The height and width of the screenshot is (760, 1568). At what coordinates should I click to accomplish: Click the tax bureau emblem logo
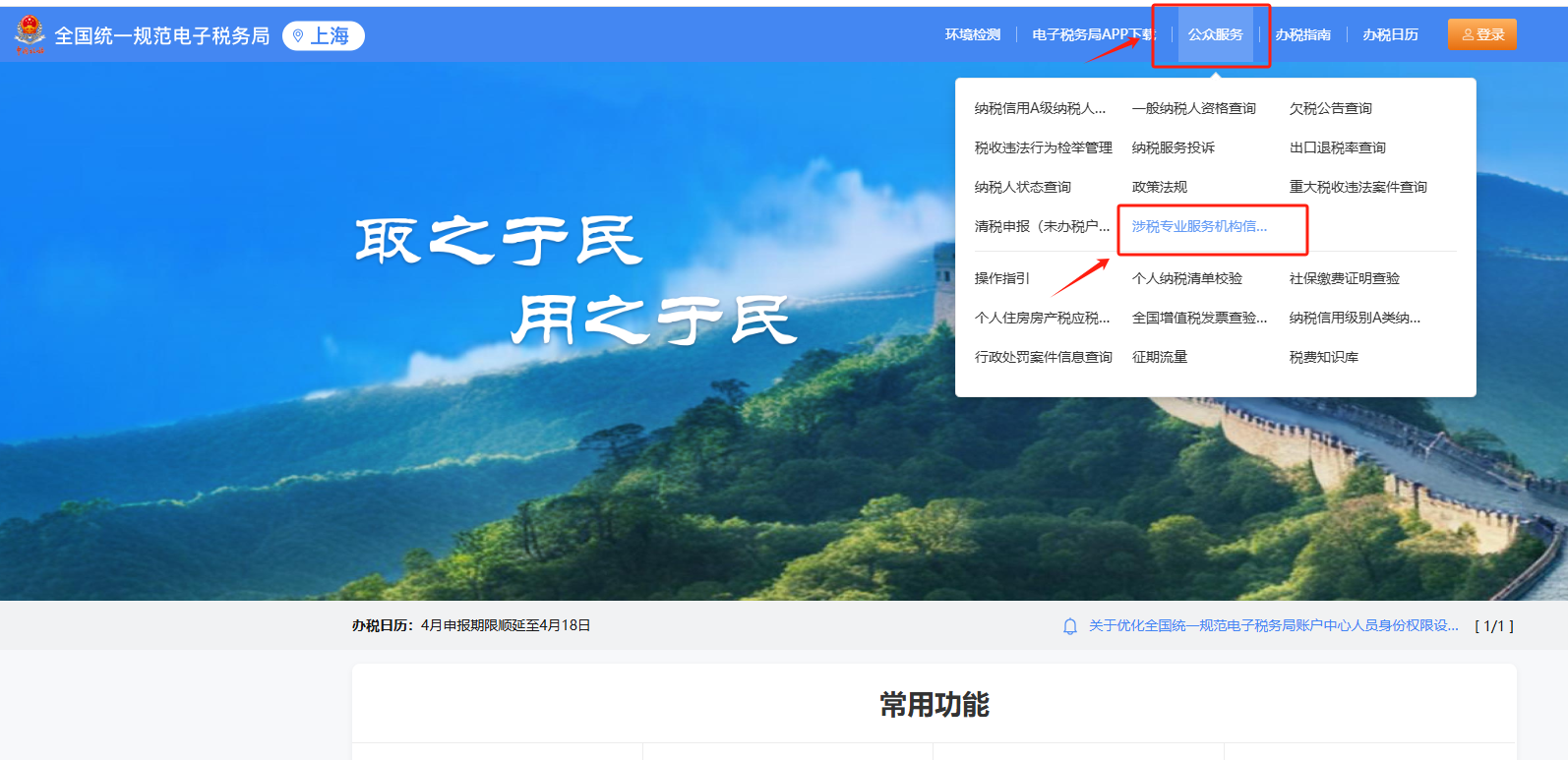30,34
